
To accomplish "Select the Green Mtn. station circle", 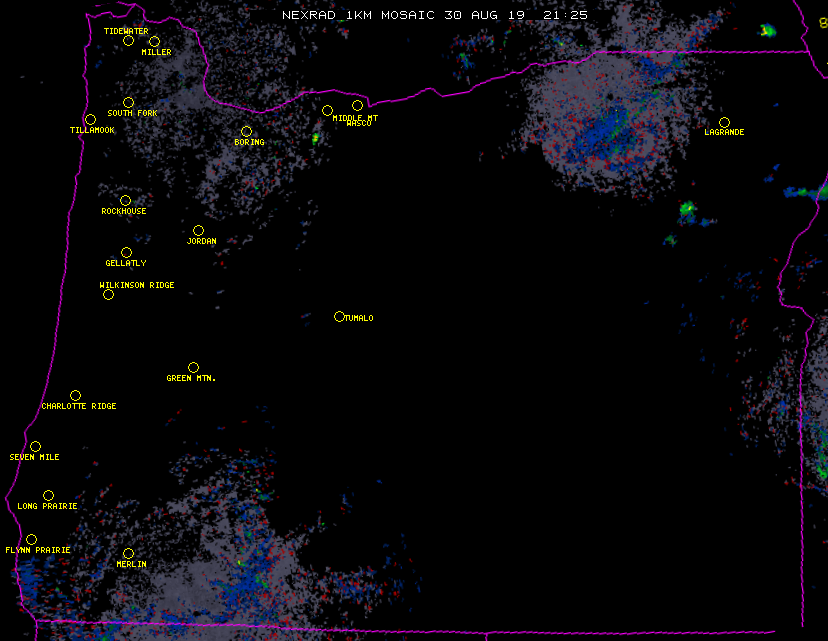I will pyautogui.click(x=193, y=367).
